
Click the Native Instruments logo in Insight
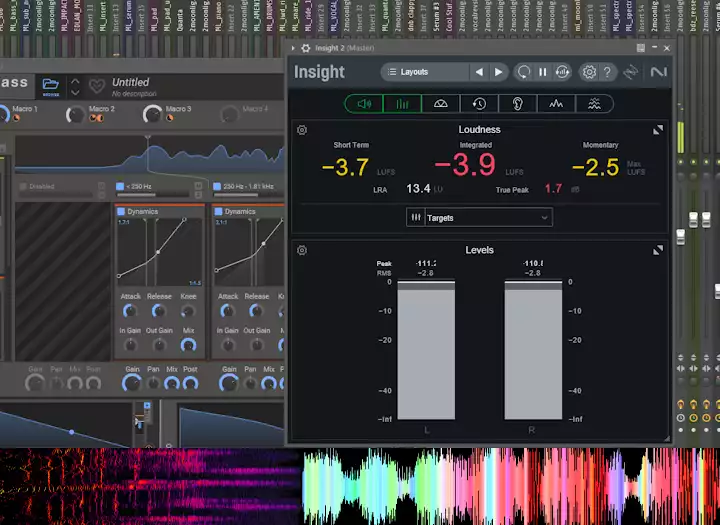tap(658, 72)
